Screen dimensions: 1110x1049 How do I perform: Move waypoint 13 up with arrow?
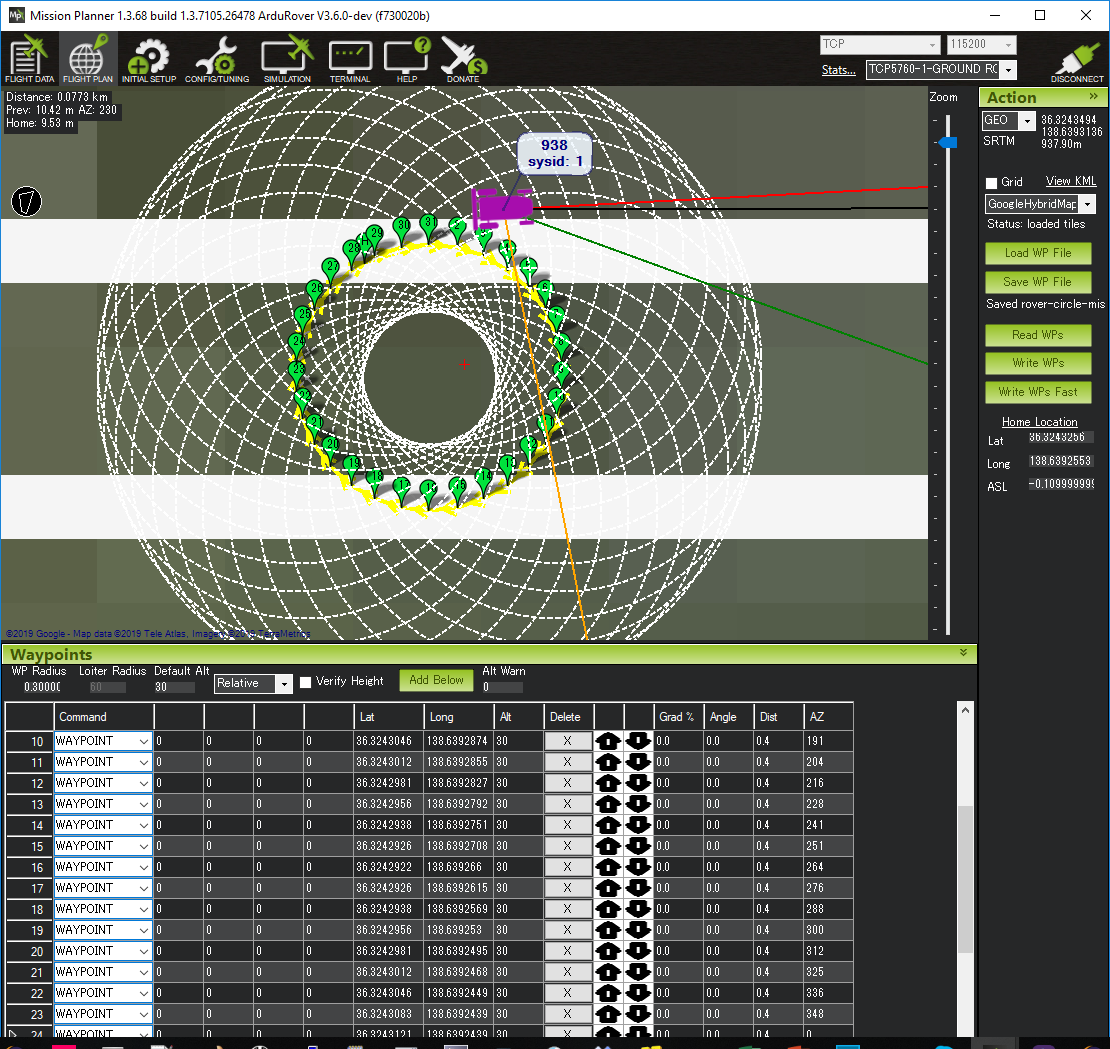[x=607, y=804]
